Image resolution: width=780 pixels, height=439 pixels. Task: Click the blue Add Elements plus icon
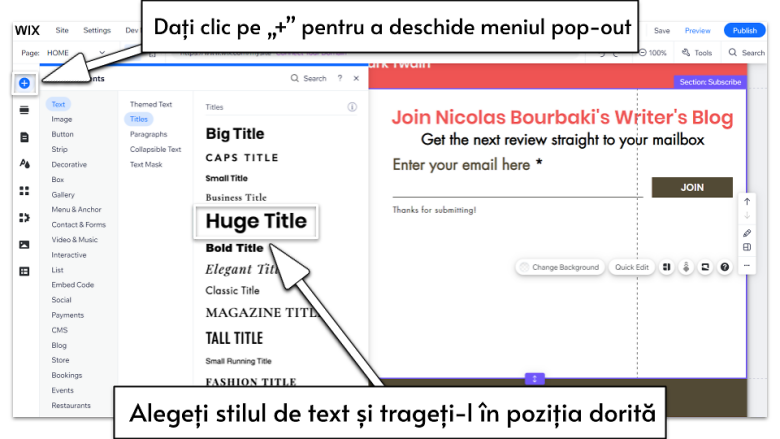pyautogui.click(x=24, y=83)
